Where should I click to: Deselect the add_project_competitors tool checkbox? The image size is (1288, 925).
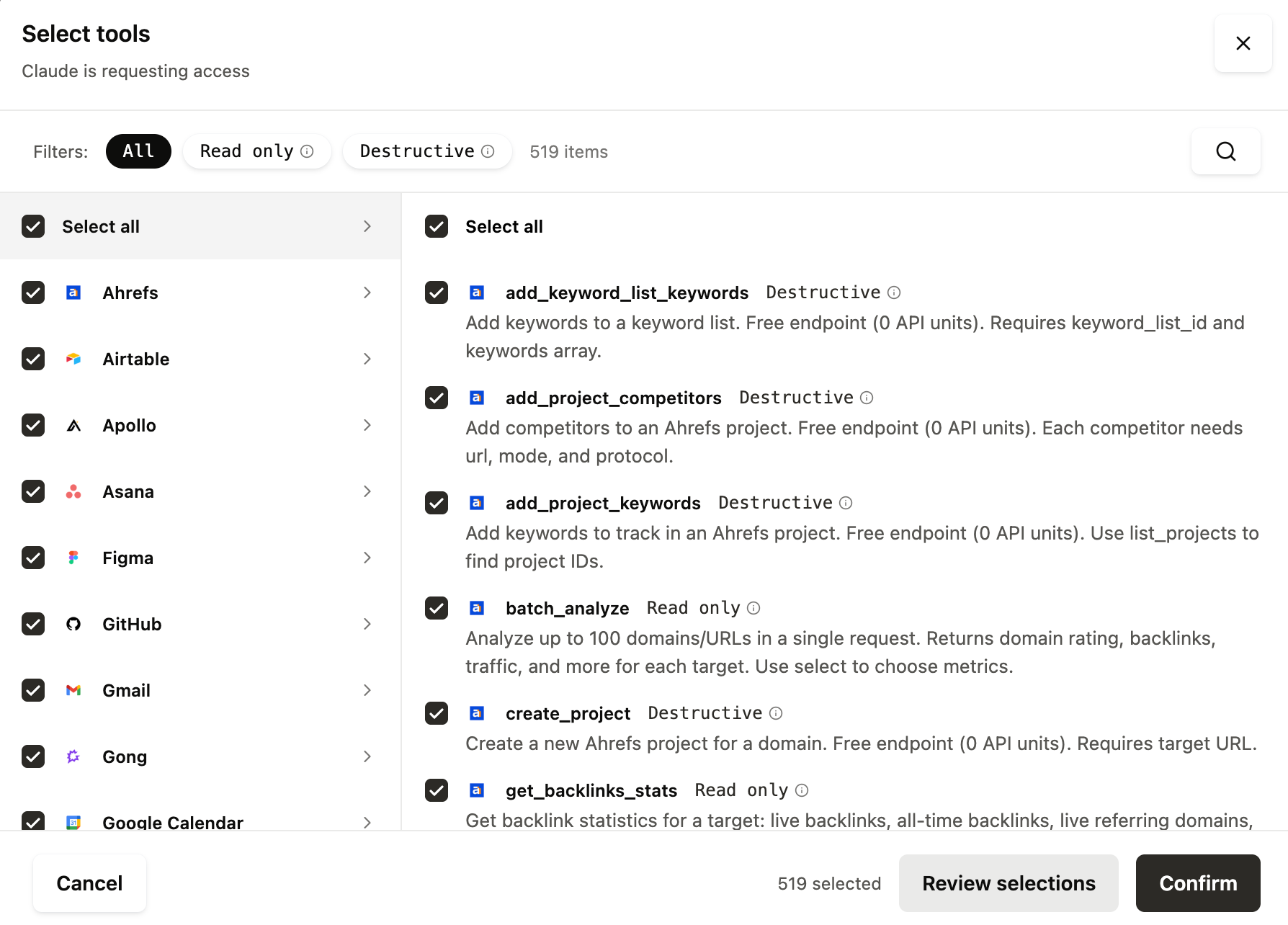click(x=437, y=398)
